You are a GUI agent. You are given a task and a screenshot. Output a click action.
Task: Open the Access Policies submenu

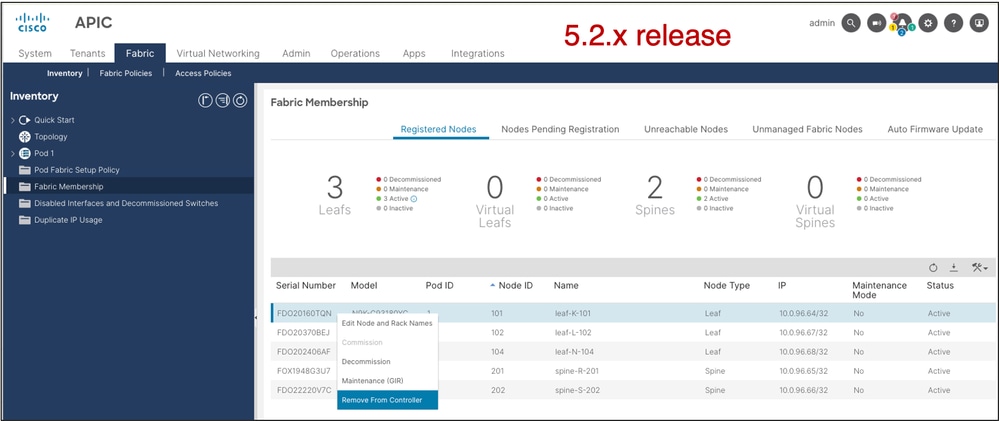(203, 73)
